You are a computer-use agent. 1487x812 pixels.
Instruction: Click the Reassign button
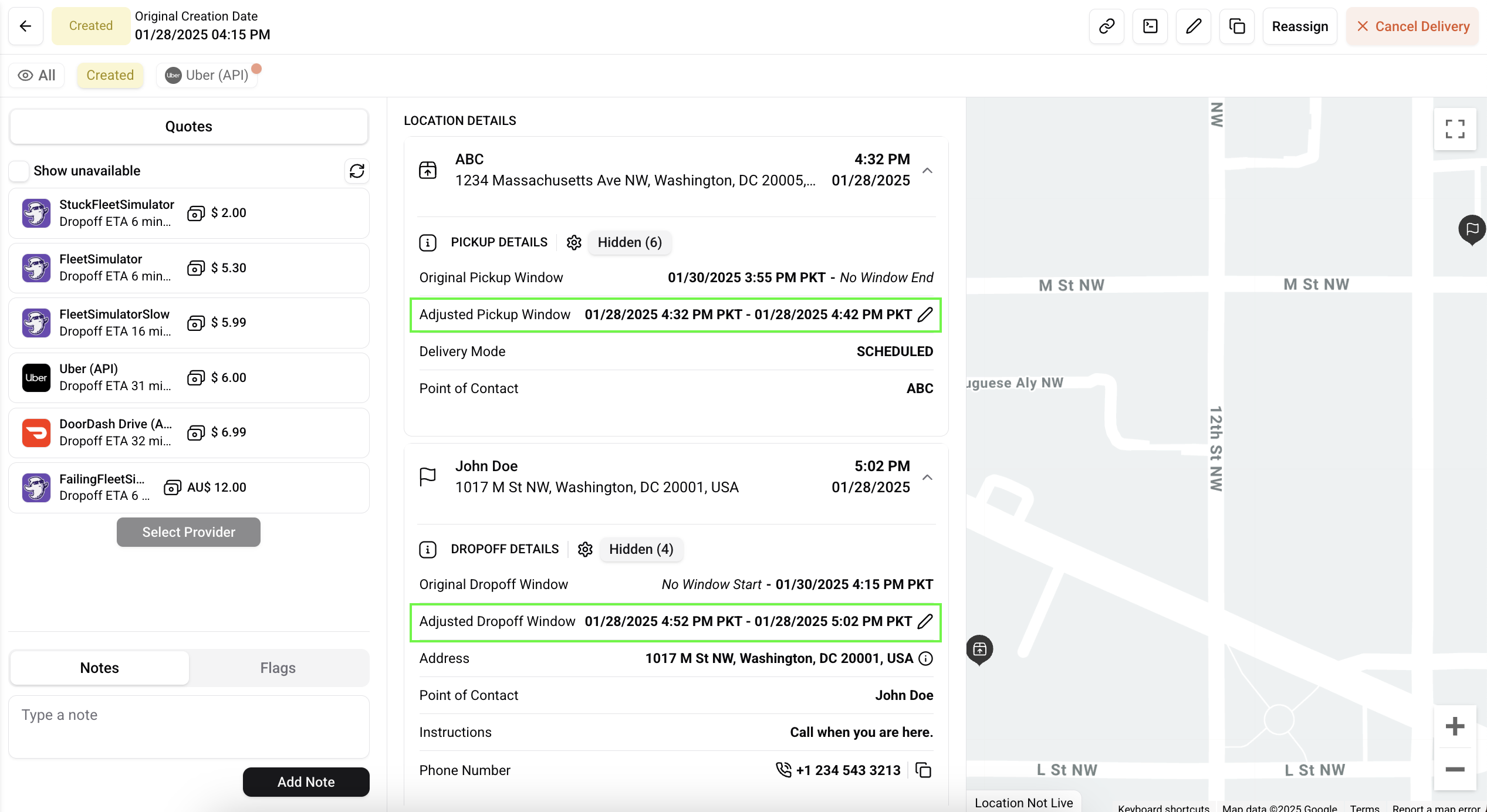[1299, 26]
